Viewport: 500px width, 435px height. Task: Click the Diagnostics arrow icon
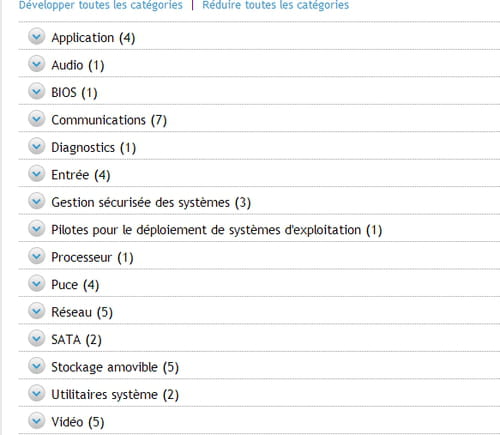tap(36, 146)
